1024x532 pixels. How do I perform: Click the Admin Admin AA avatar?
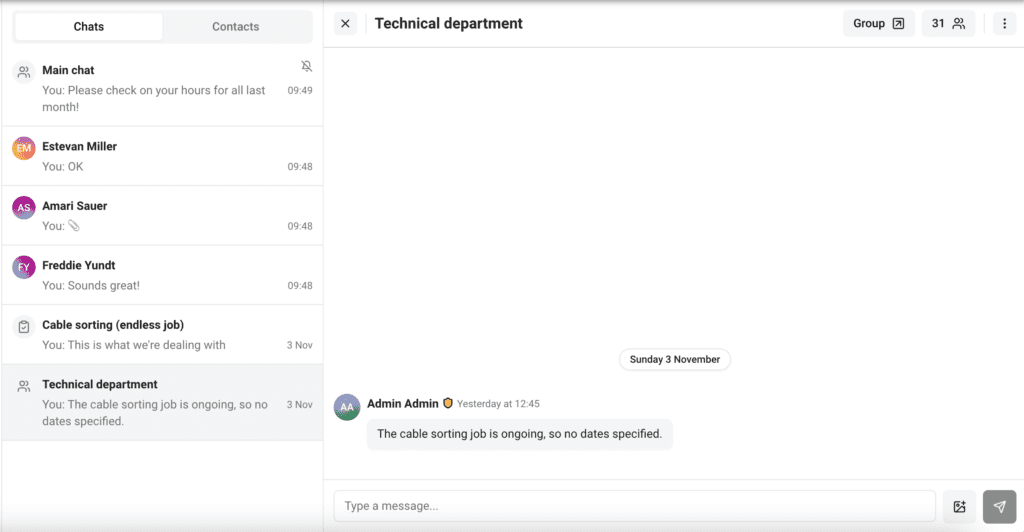(347, 407)
